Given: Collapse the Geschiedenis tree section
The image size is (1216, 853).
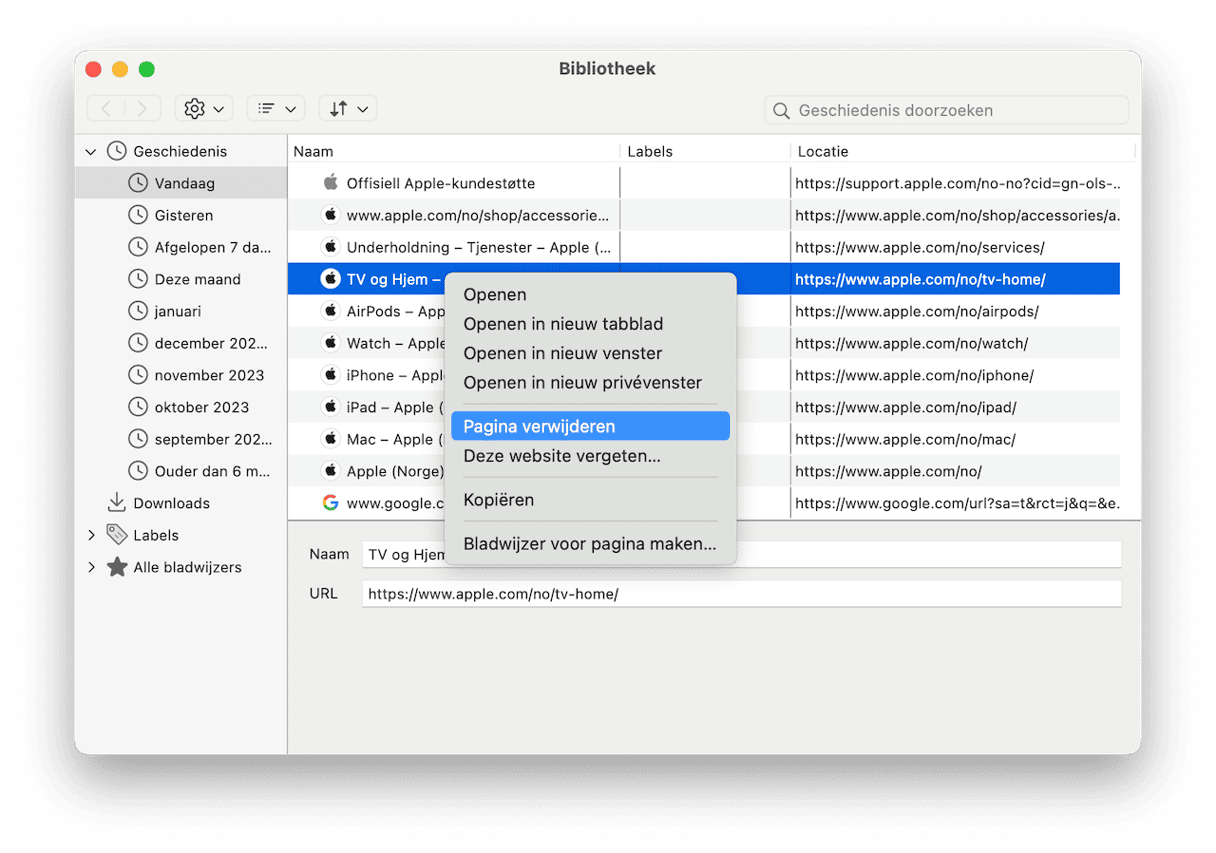Looking at the screenshot, I should point(91,152).
